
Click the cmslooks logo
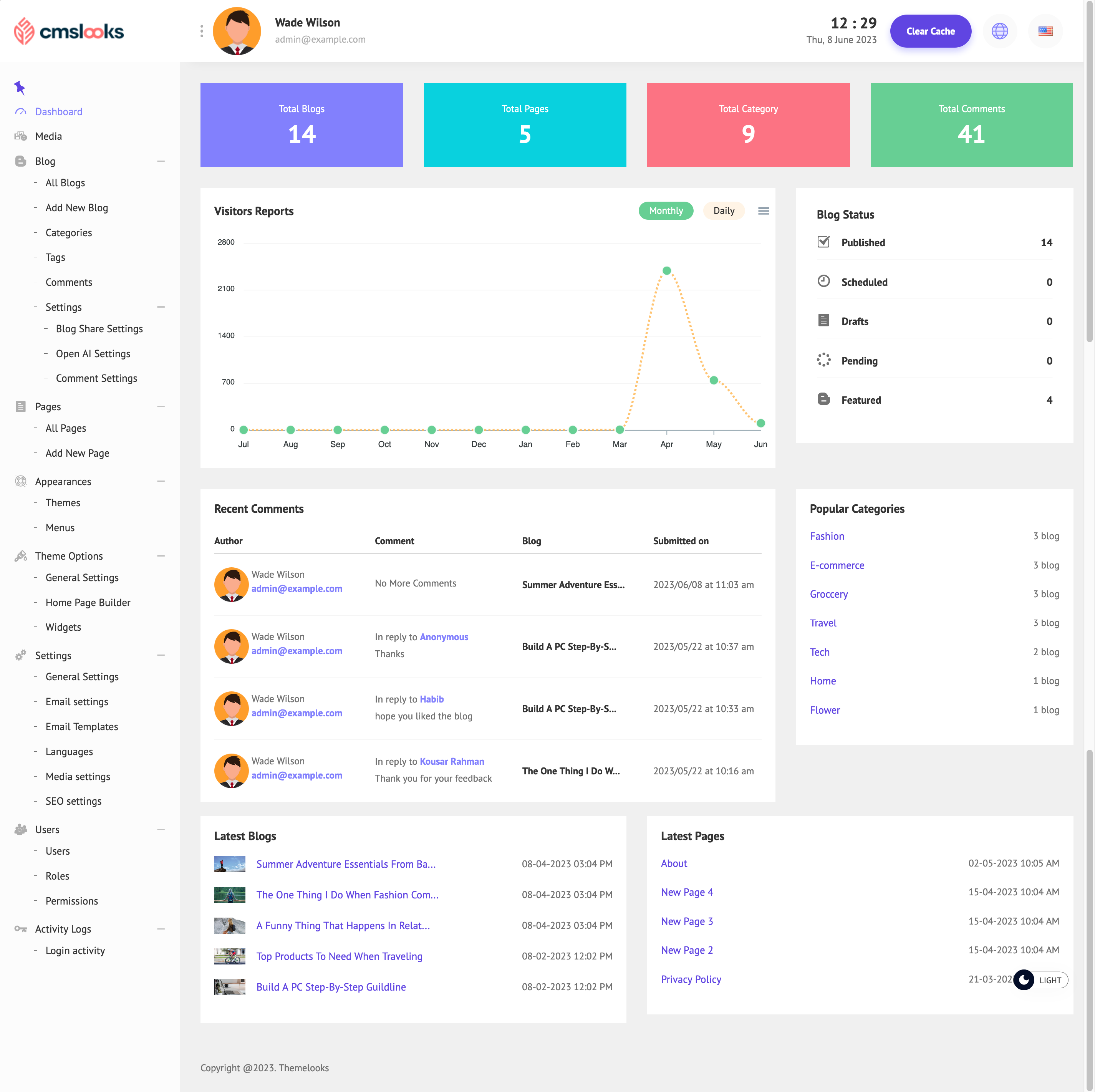(69, 31)
